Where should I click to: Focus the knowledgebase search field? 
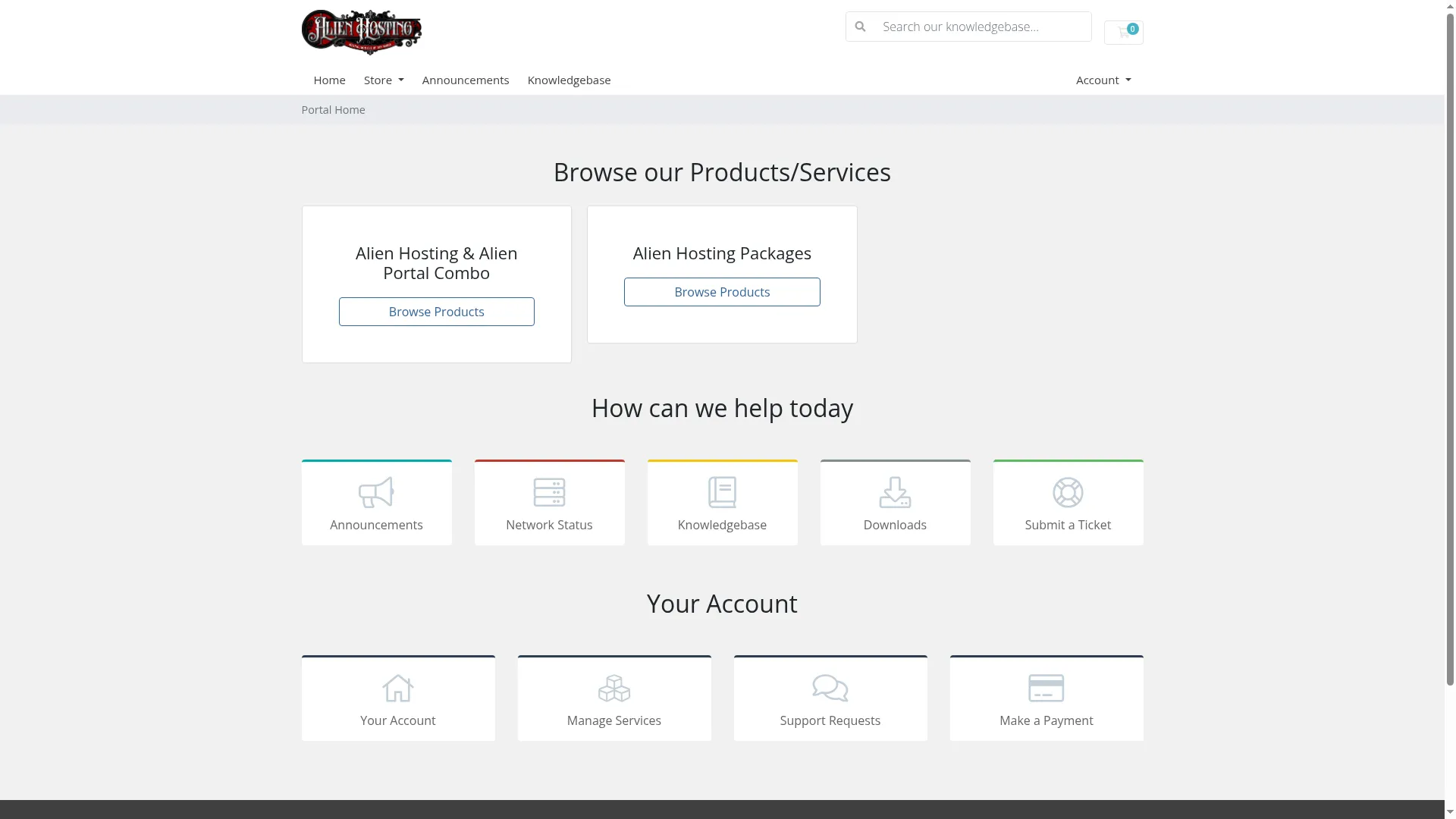[x=982, y=27]
